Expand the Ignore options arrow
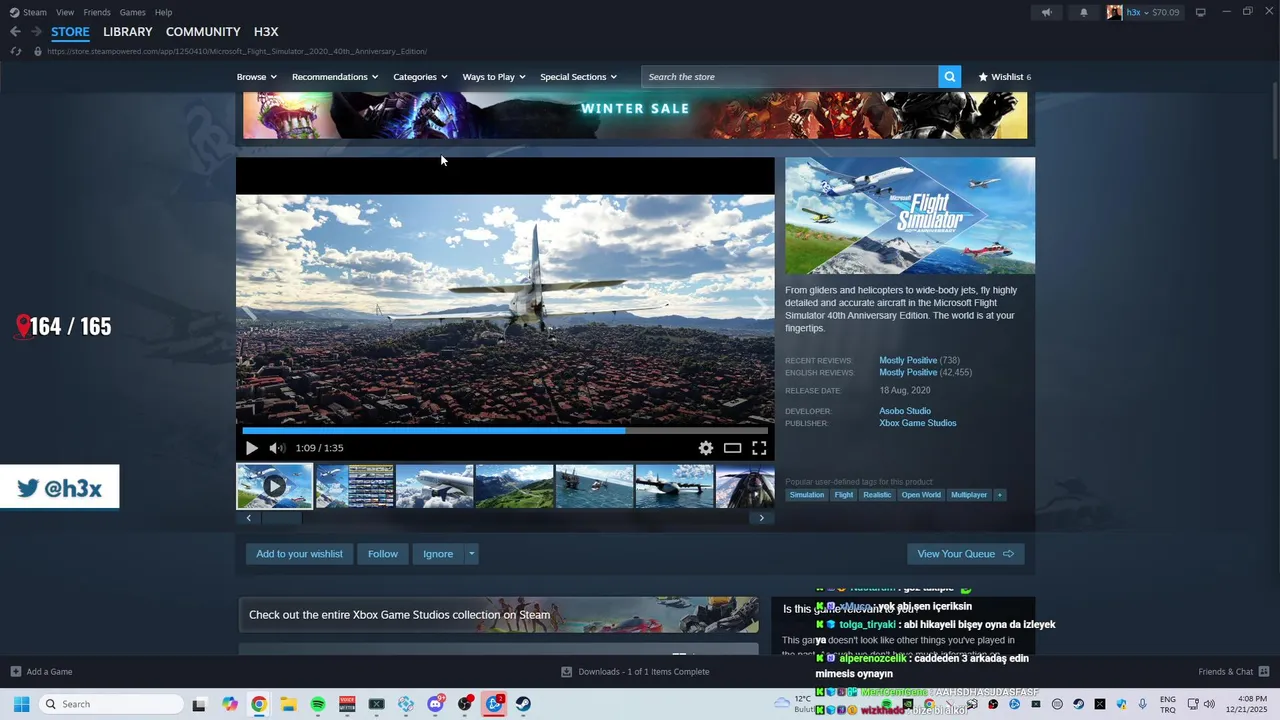The image size is (1280, 720). point(471,554)
